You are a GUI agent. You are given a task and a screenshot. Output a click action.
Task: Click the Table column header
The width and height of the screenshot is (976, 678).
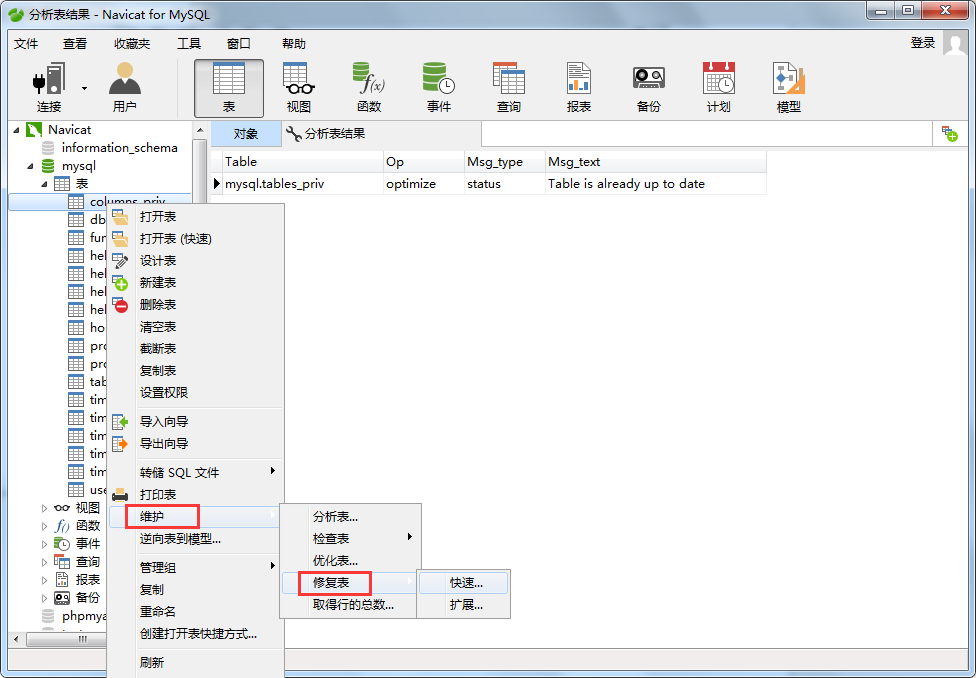[303, 162]
